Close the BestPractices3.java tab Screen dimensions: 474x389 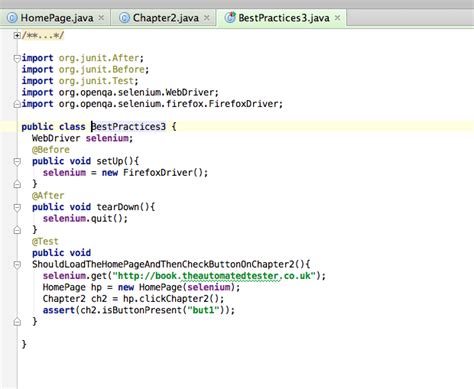(337, 18)
